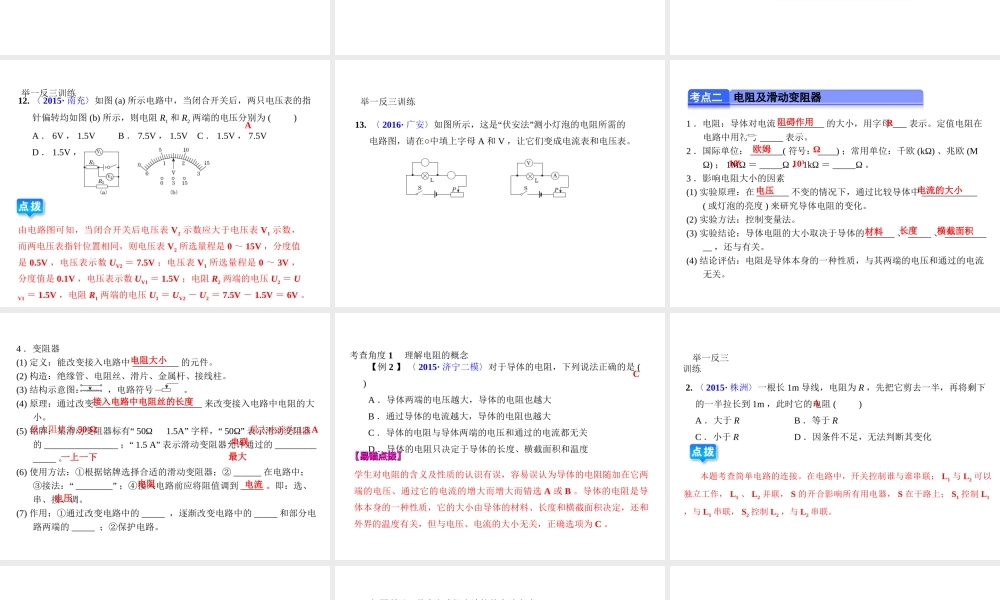Click the red answer 欧姆
1000x600 pixels.
(x=761, y=149)
